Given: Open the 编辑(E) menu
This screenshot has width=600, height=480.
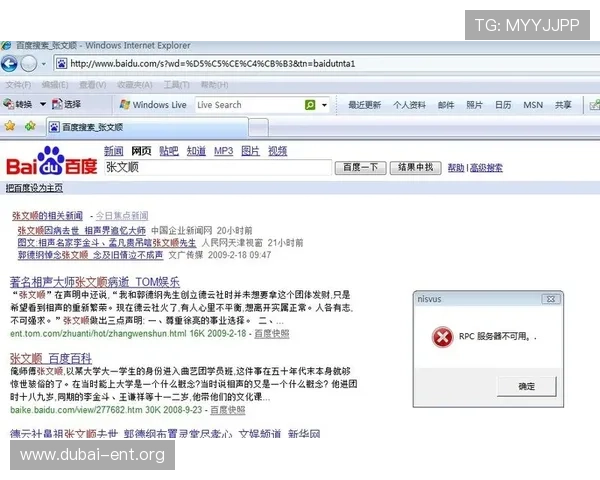Looking at the screenshot, I should (55, 85).
